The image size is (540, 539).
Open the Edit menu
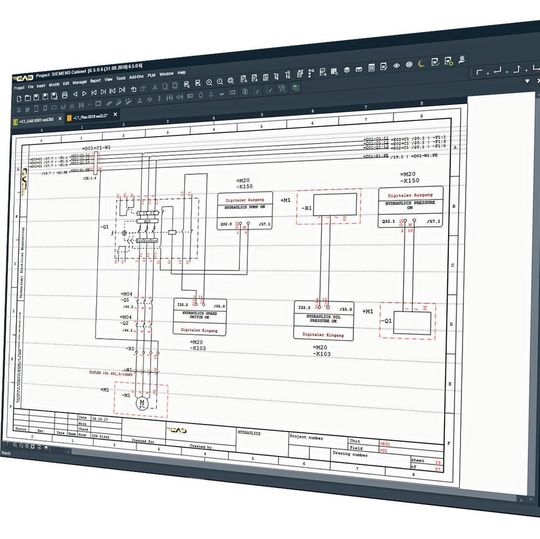[66, 83]
